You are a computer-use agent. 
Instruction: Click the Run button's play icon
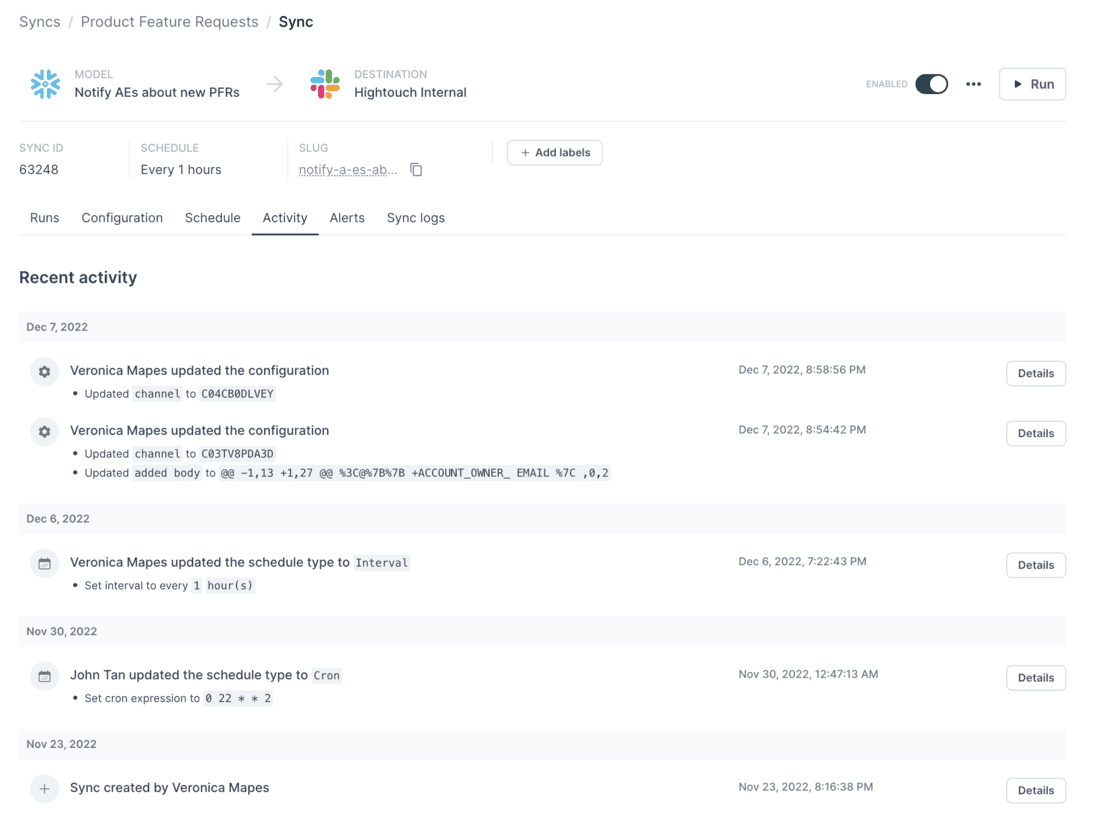(x=1019, y=83)
